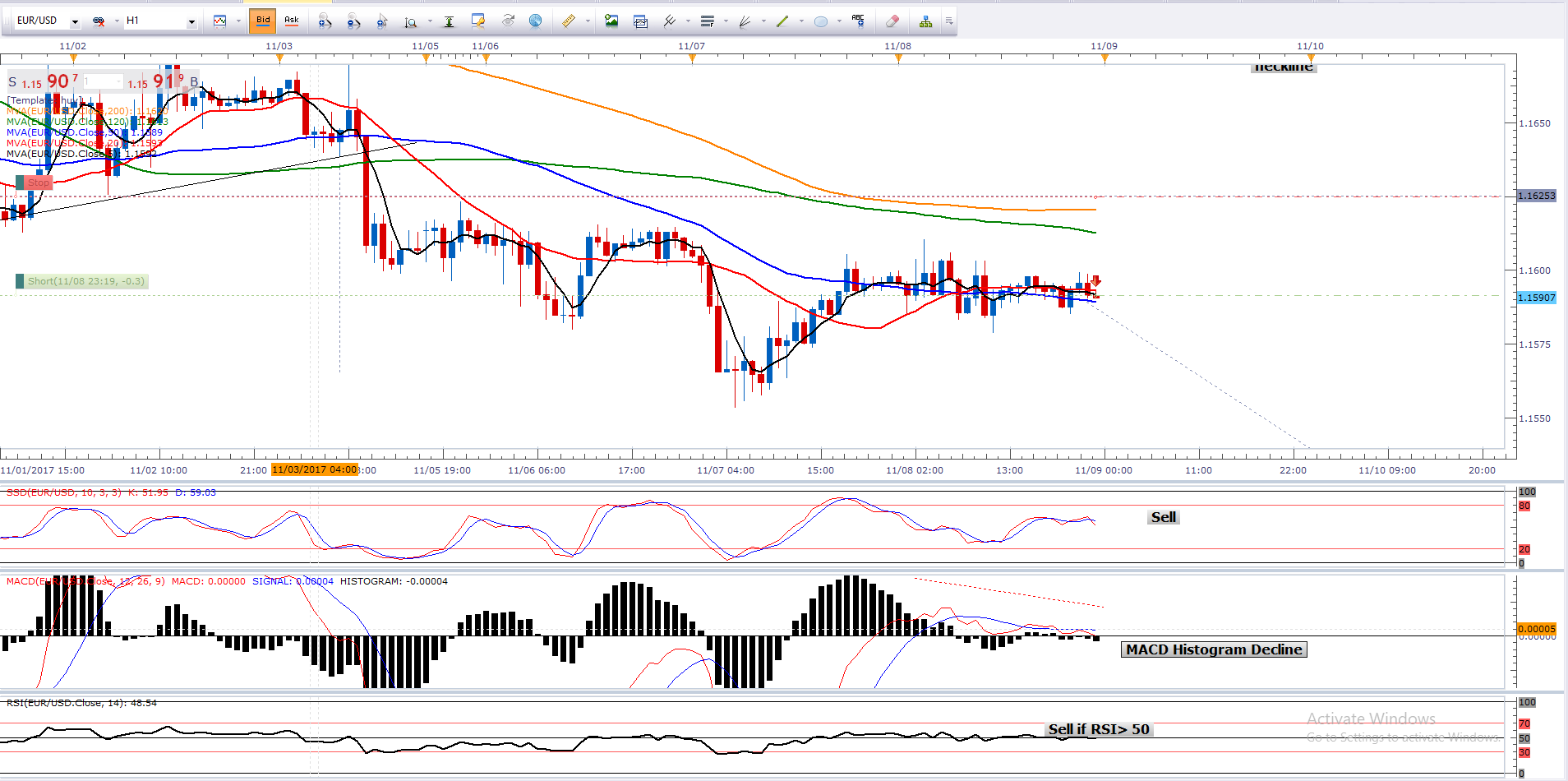Click the ruler measure tool
Viewport: 1568px width, 781px height.
(x=569, y=21)
